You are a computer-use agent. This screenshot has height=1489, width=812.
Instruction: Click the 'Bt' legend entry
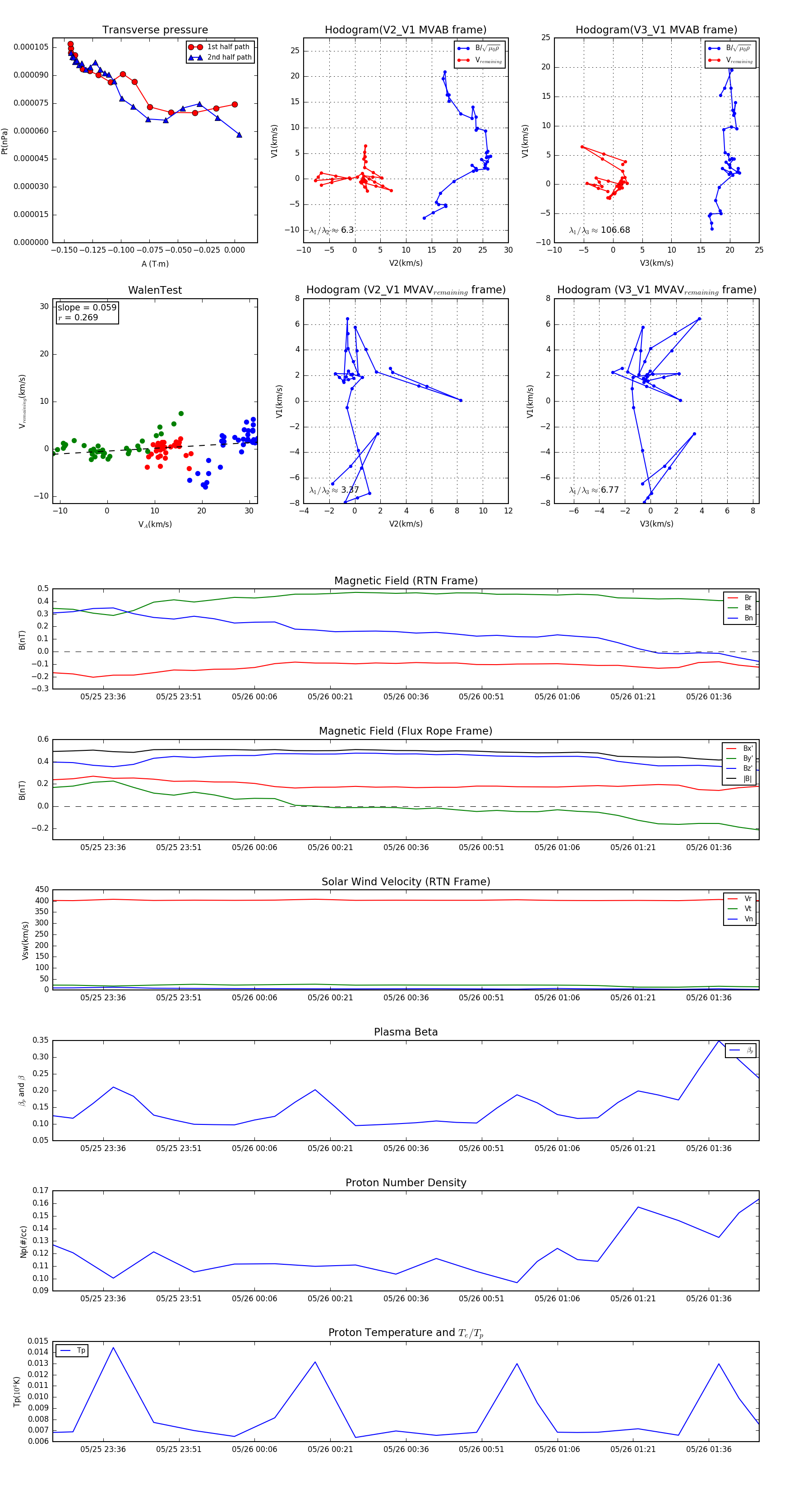pos(740,607)
